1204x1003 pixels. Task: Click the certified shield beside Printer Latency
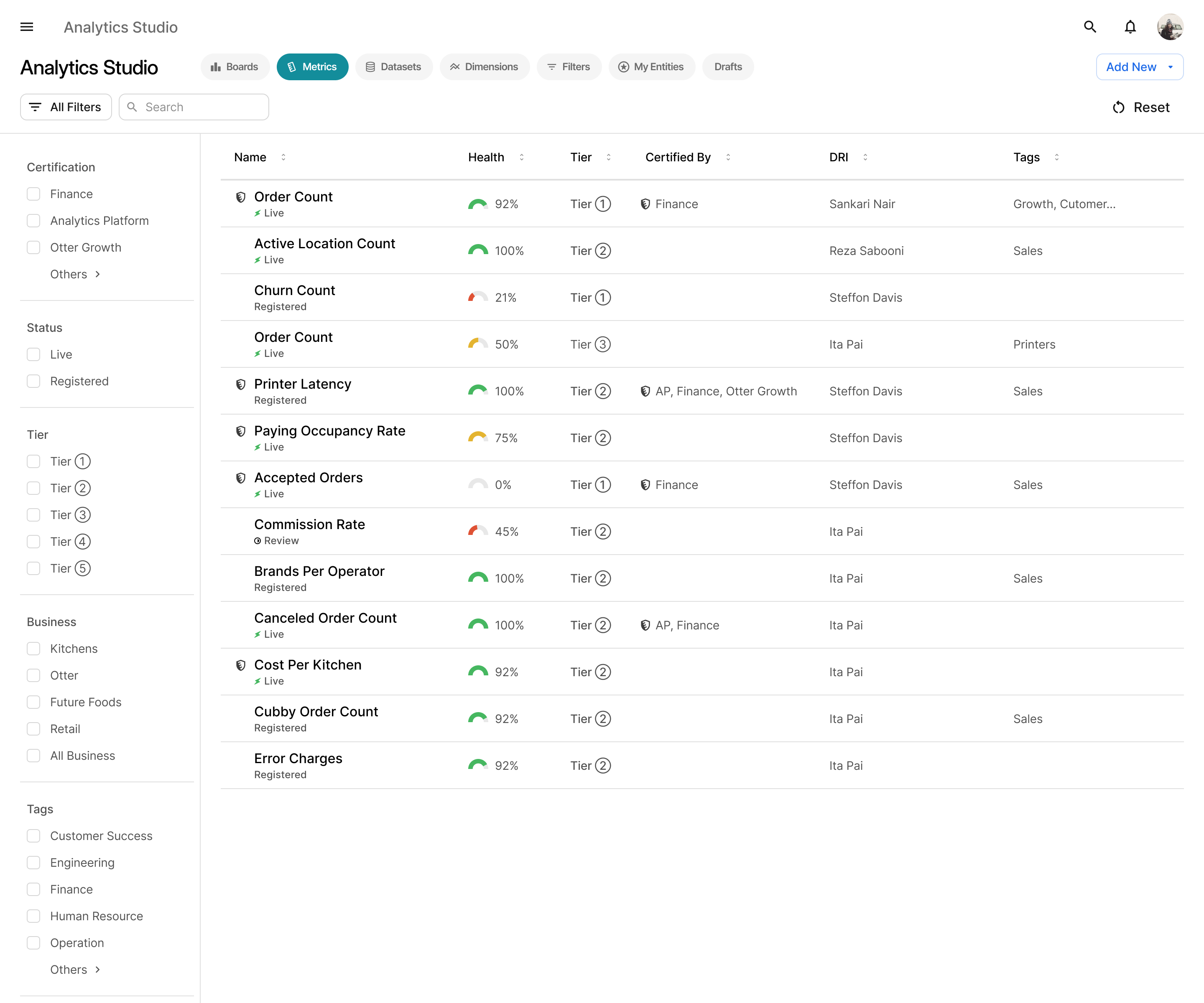pos(241,384)
